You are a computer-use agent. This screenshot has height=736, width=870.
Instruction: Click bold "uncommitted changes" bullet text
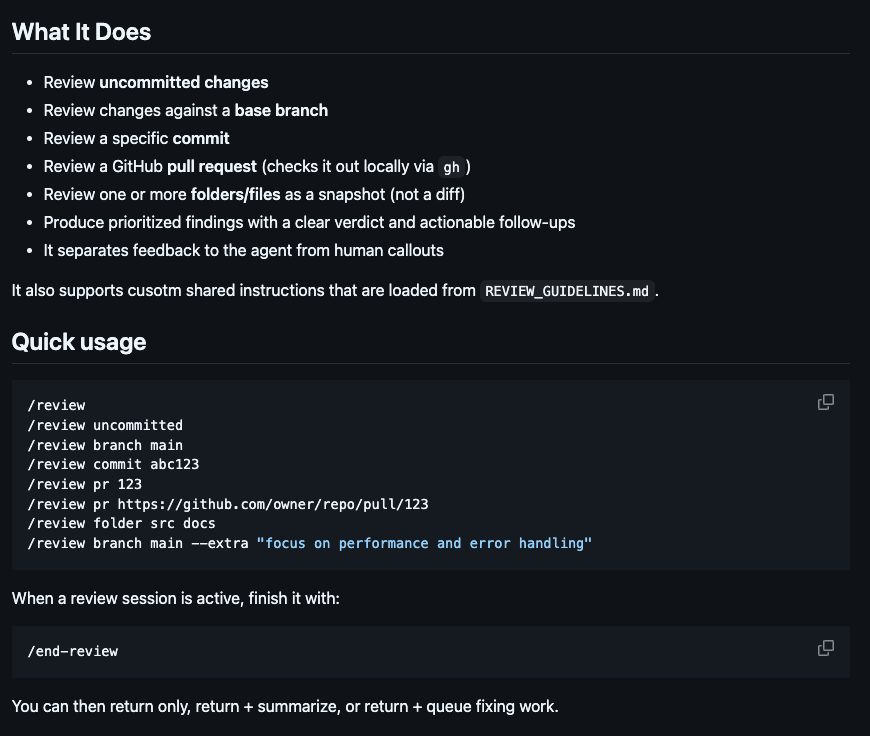pyautogui.click(x=184, y=82)
